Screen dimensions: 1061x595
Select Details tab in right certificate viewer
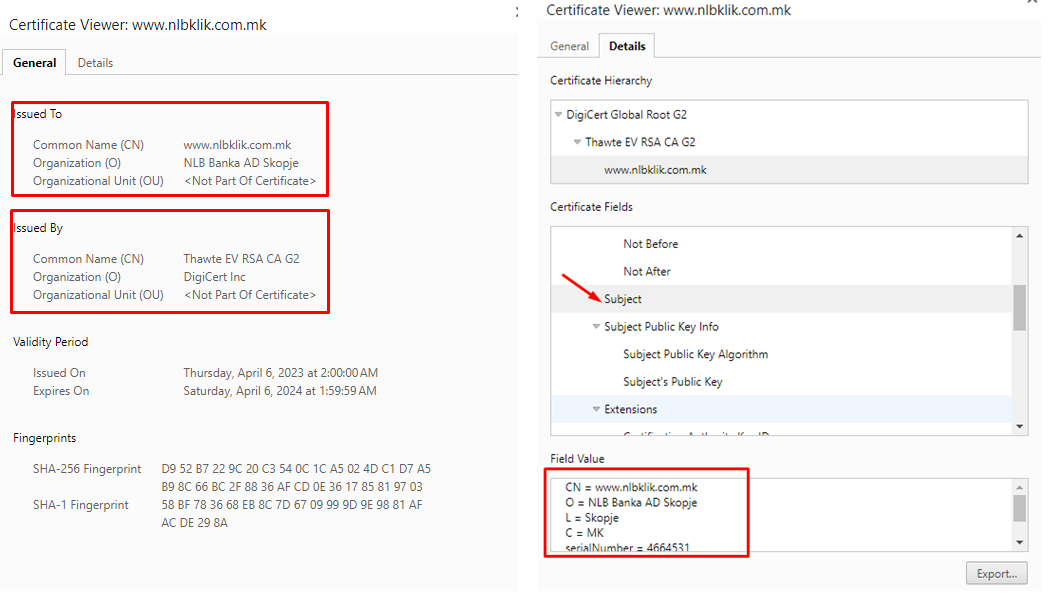point(627,46)
